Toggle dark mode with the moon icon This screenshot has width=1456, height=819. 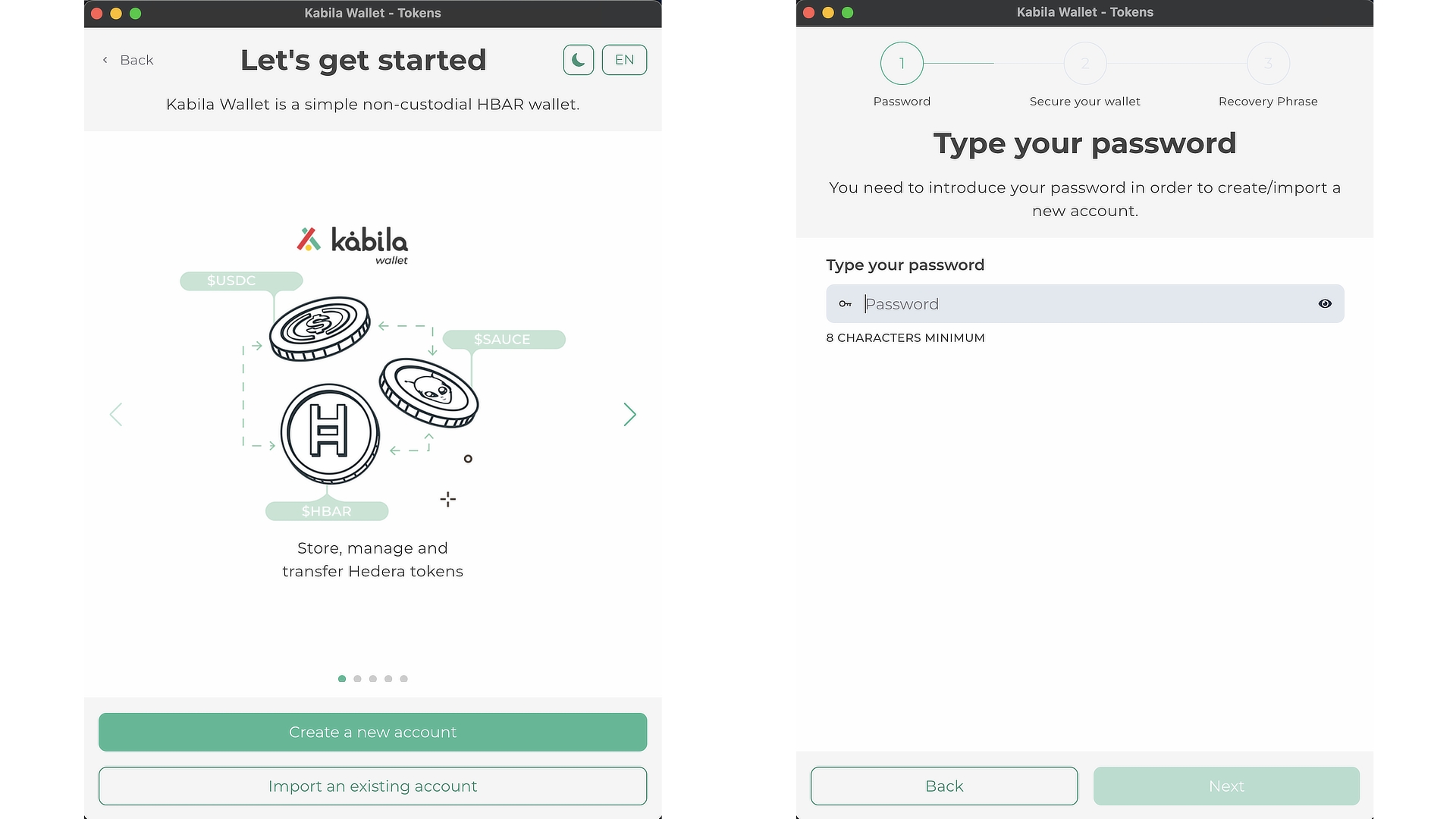point(578,60)
